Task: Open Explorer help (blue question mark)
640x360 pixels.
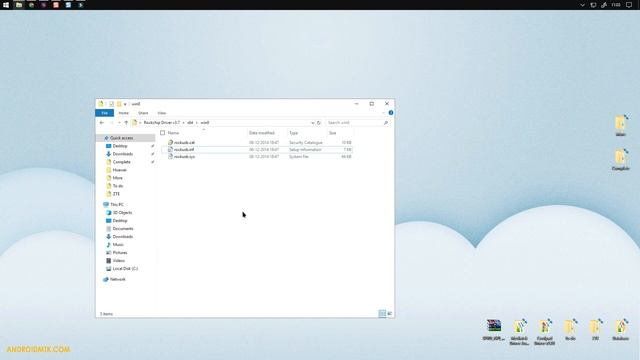Action: coord(391,113)
